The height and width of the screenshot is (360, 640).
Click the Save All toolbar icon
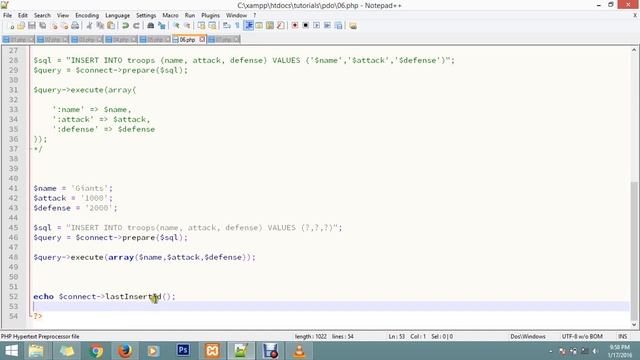(x=42, y=26)
